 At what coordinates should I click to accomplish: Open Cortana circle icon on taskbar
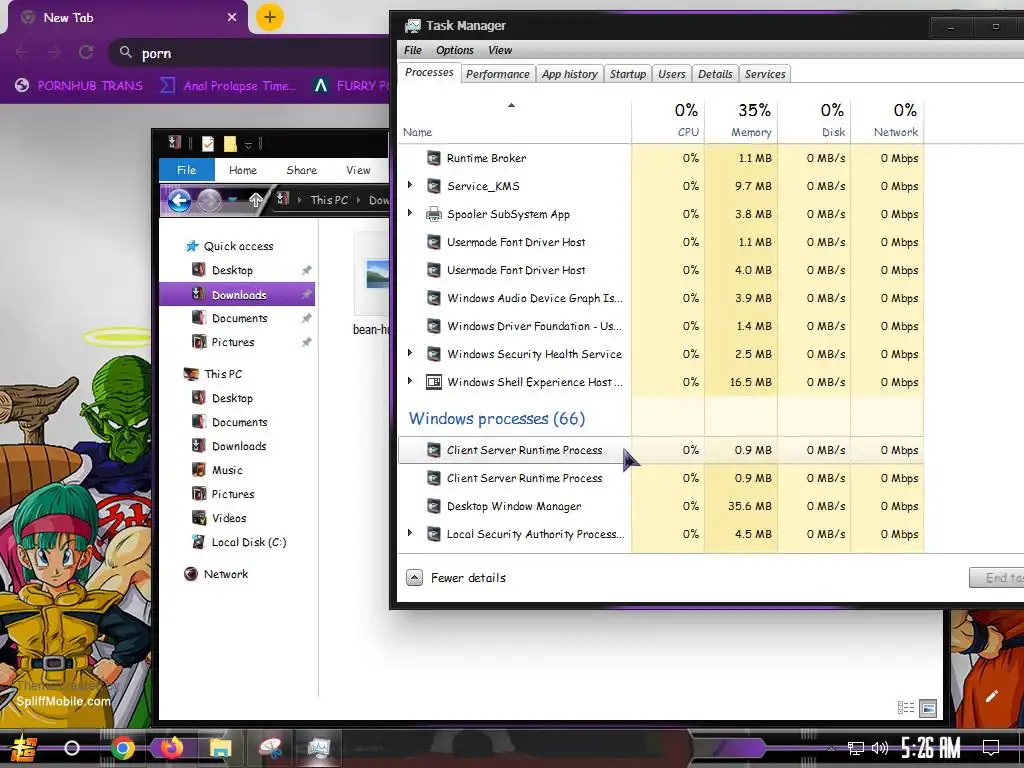tap(72, 748)
